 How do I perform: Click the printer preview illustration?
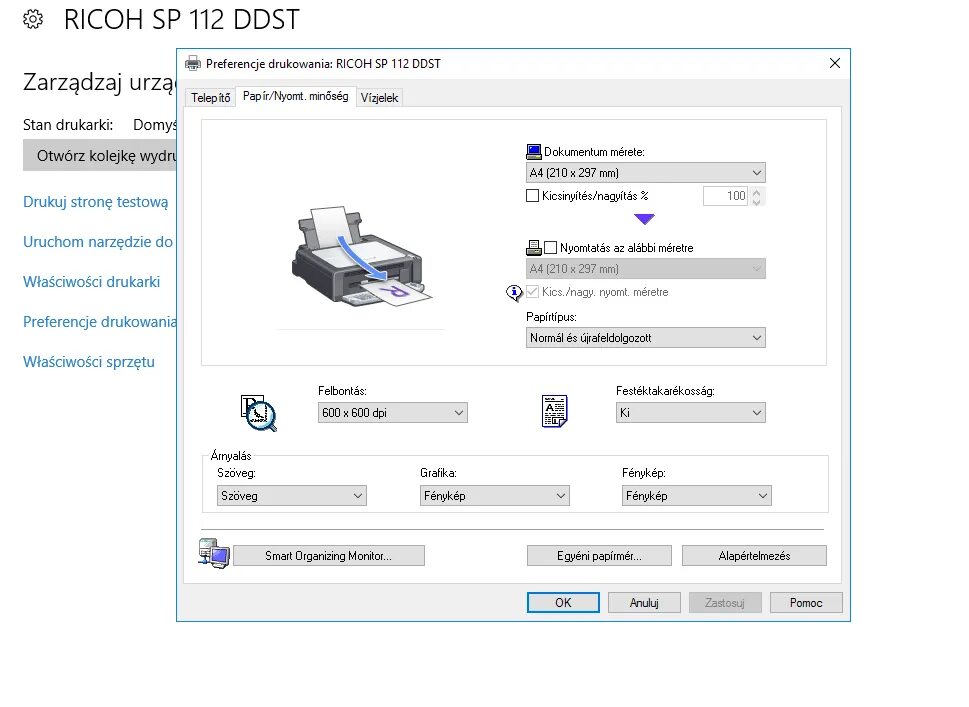pyautogui.click(x=362, y=256)
